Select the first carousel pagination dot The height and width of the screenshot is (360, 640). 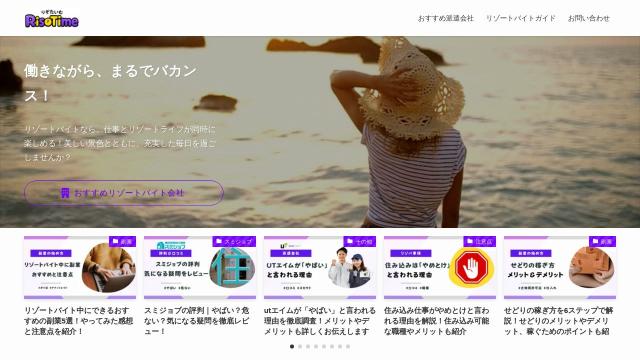292,347
